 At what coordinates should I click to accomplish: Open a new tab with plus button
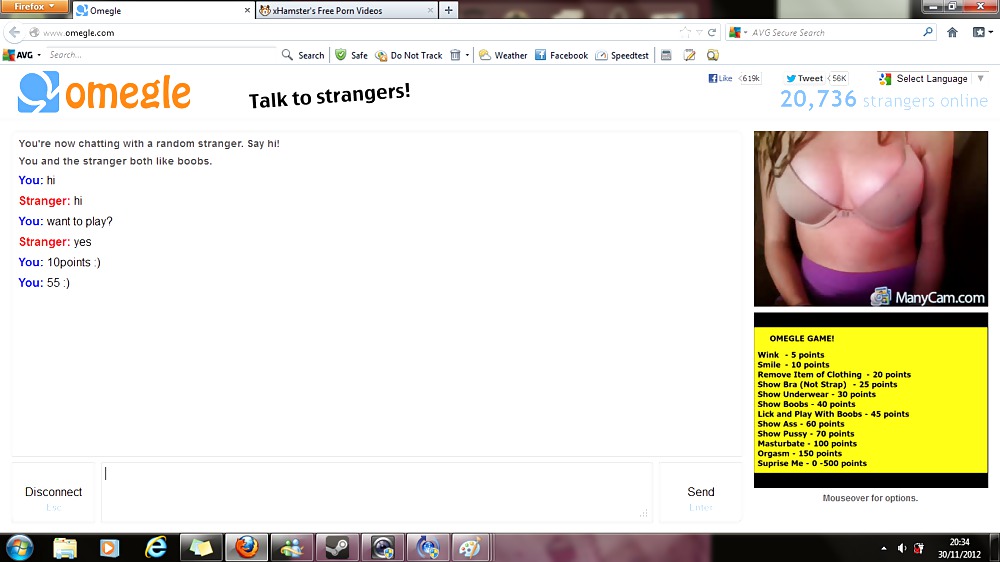449,11
